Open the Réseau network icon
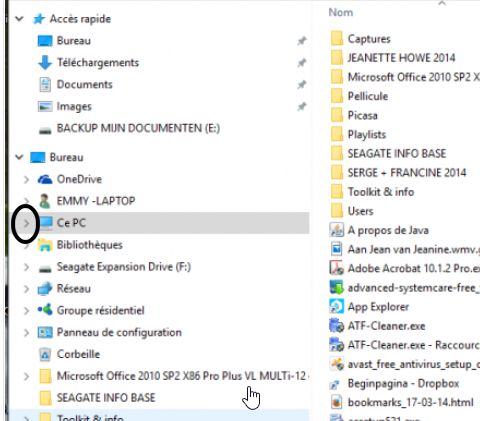Image resolution: width=480 pixels, height=421 pixels. pos(45,289)
